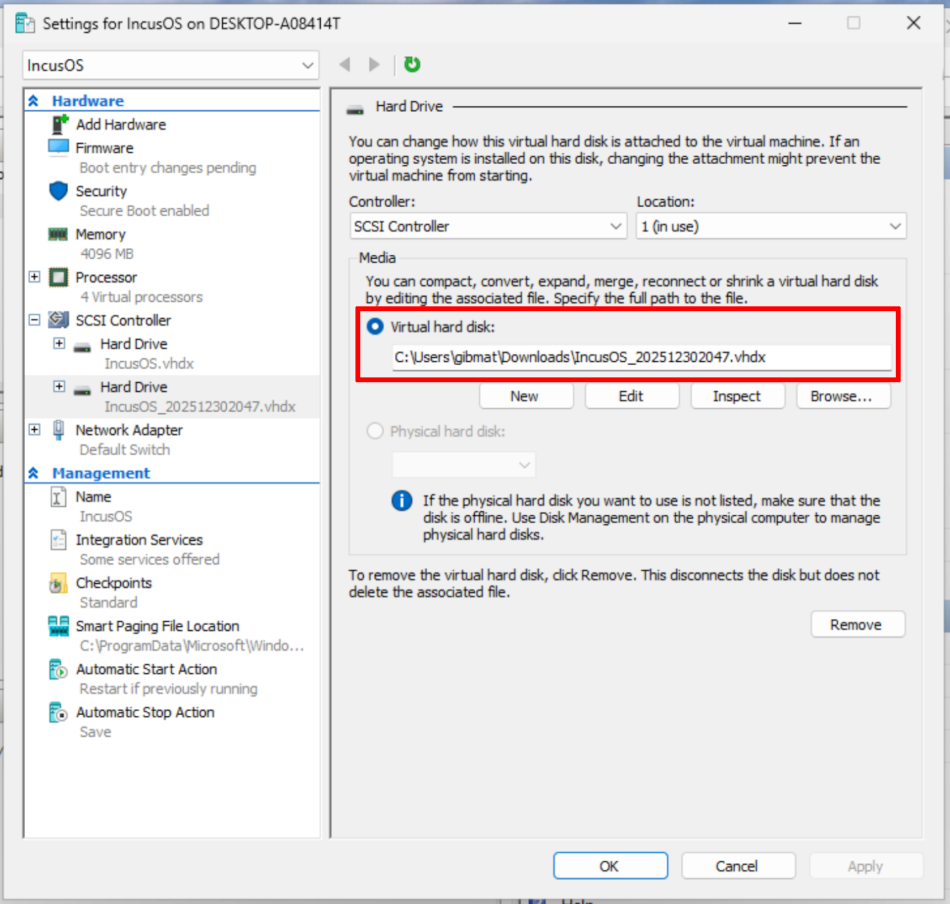This screenshot has height=904, width=950.
Task: Expand the Processor tree node
Action: [34, 277]
